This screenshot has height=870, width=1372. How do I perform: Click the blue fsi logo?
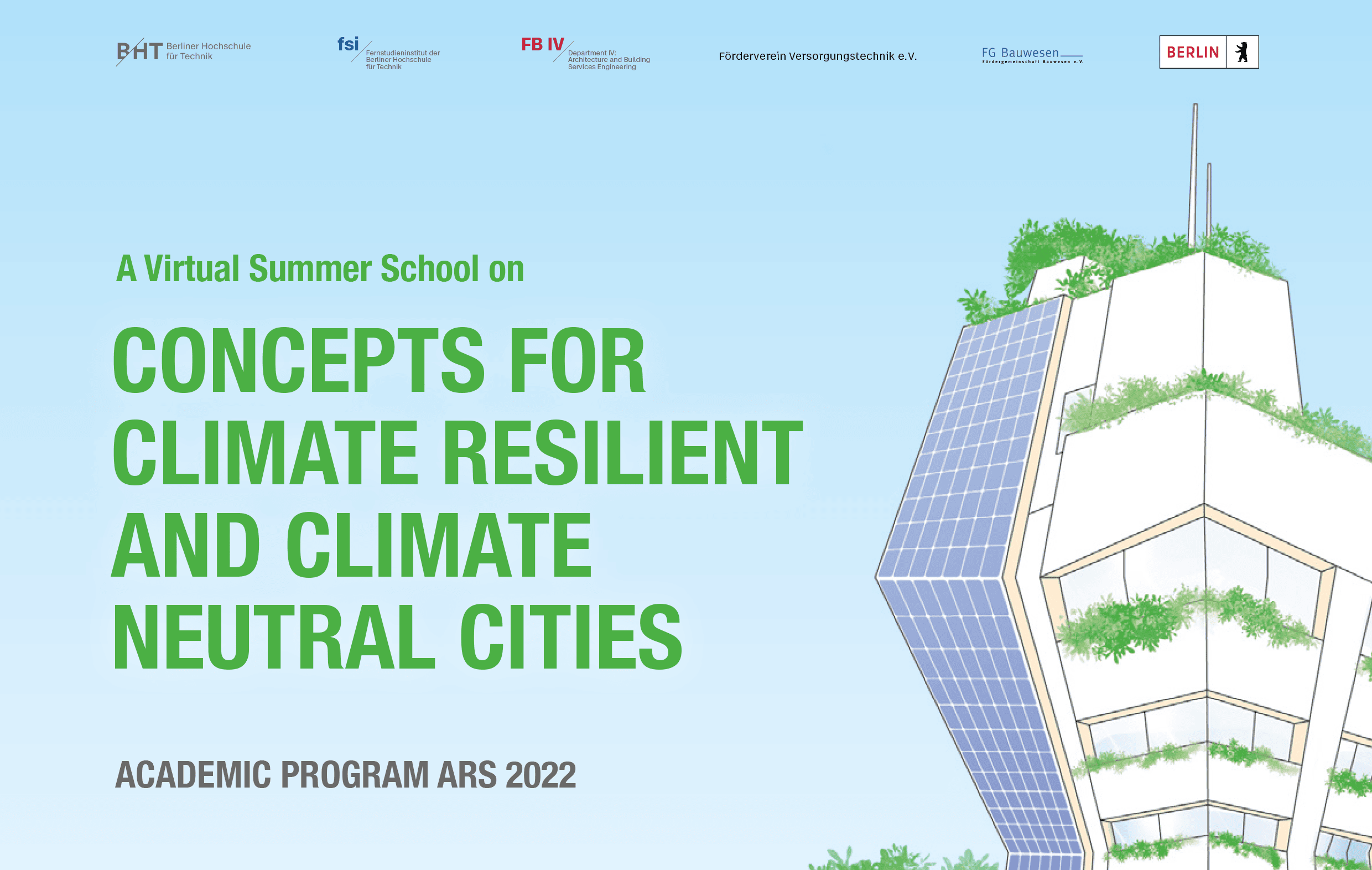pyautogui.click(x=347, y=44)
